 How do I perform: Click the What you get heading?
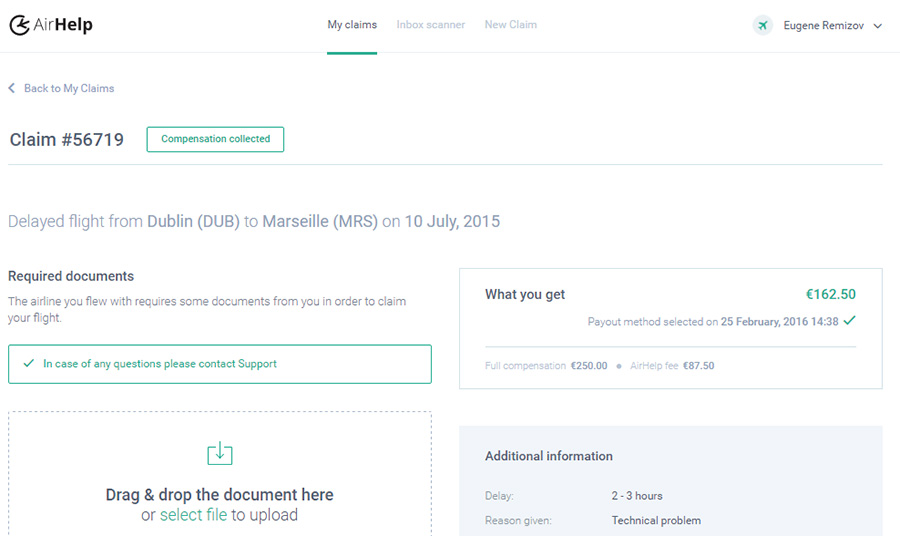pos(525,294)
